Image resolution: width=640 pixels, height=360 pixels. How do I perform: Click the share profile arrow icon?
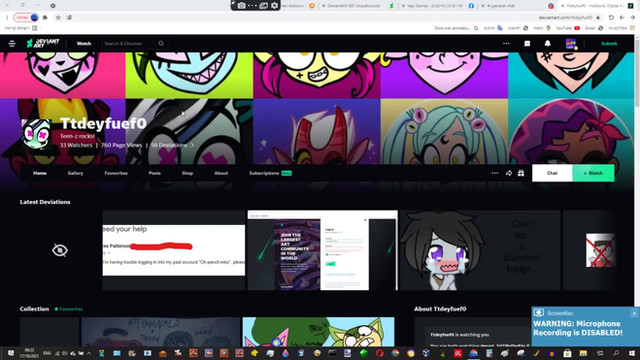pyautogui.click(x=509, y=173)
